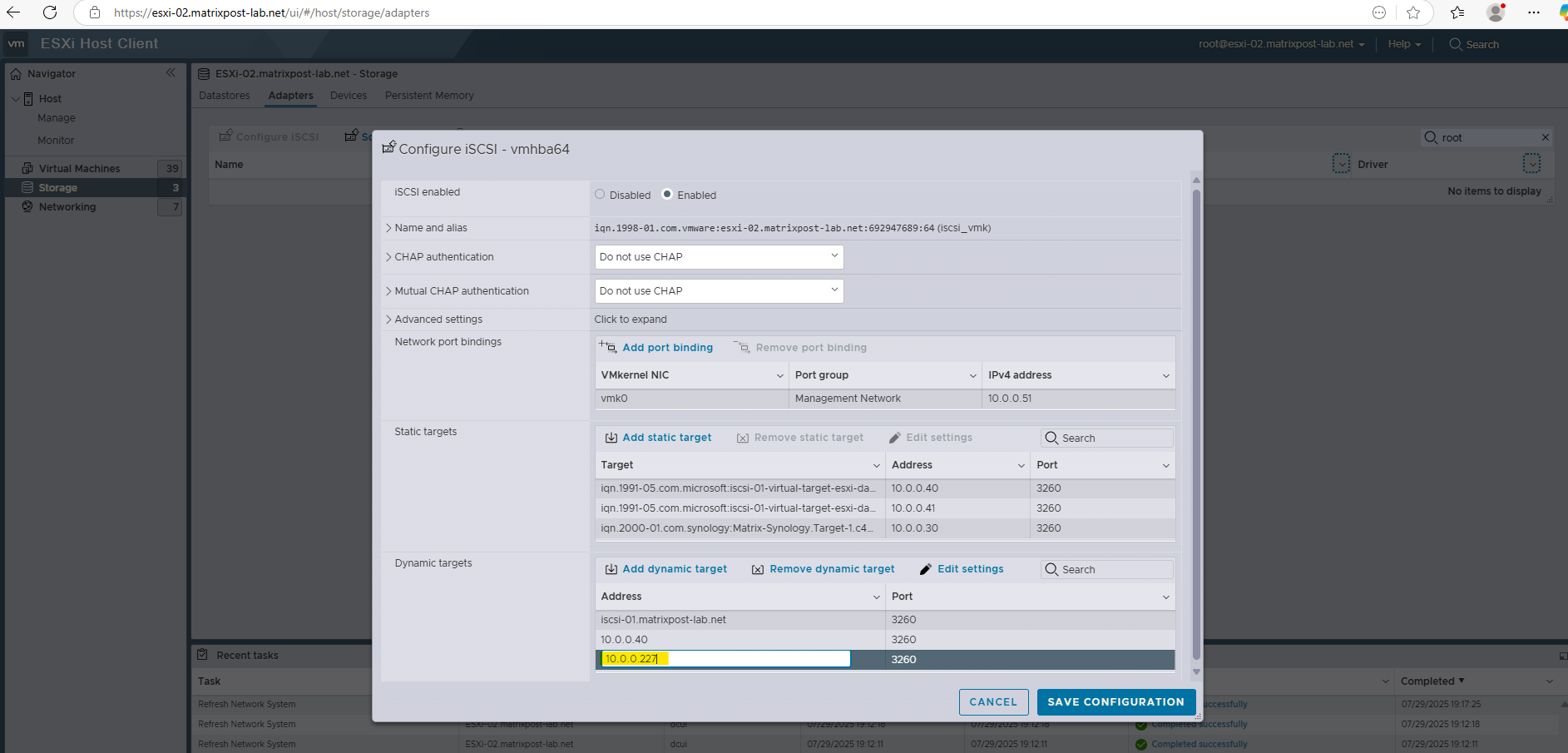Select Networking in the Navigator sidebar
The width and height of the screenshot is (1568, 753).
67,206
